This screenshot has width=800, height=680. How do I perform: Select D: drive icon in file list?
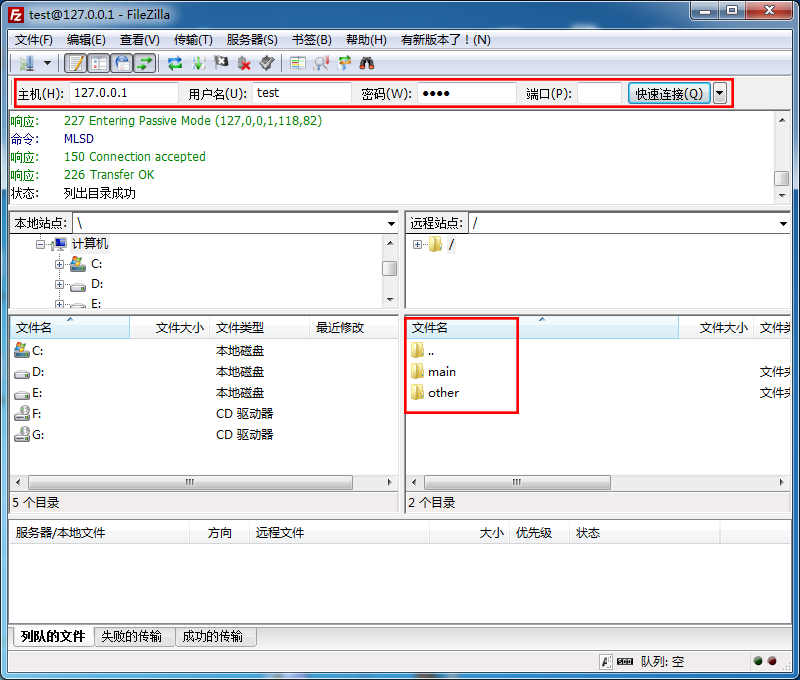click(22, 373)
